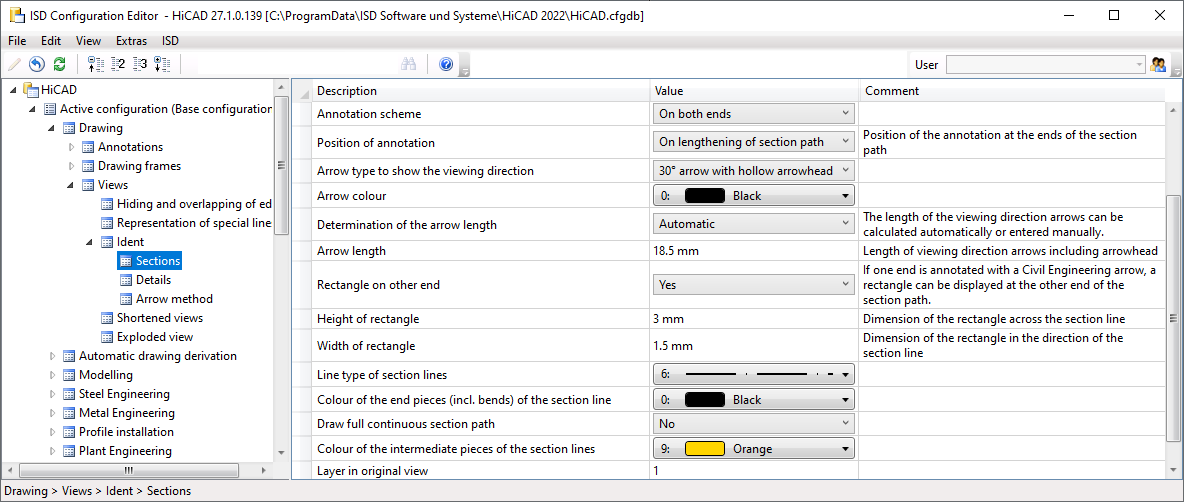Collapse all tree levels icon
The width and height of the screenshot is (1184, 502).
(x=94, y=64)
